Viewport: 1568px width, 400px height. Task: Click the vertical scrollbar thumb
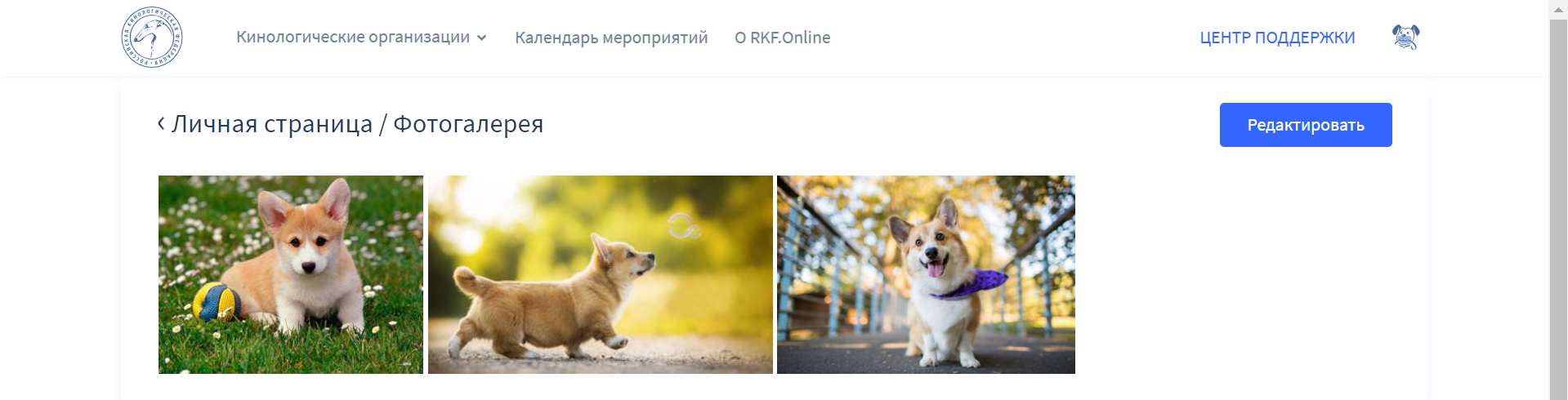tap(1558, 209)
